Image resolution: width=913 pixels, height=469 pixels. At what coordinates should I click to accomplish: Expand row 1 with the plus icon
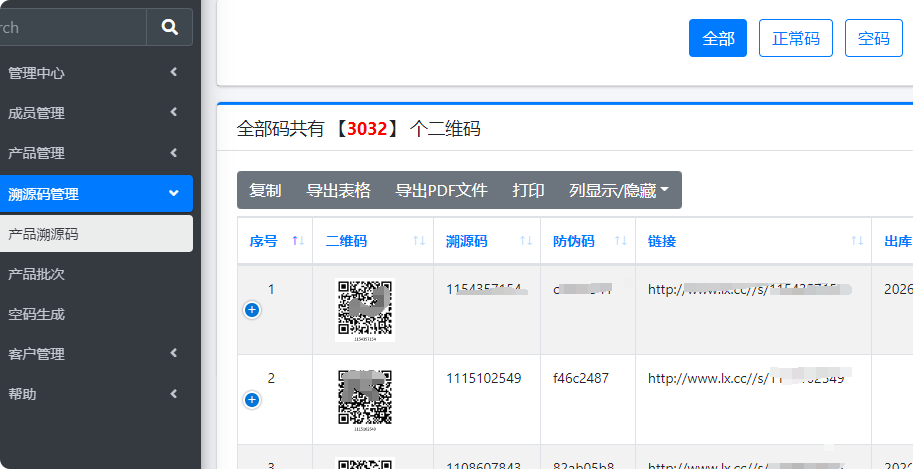[x=252, y=310]
